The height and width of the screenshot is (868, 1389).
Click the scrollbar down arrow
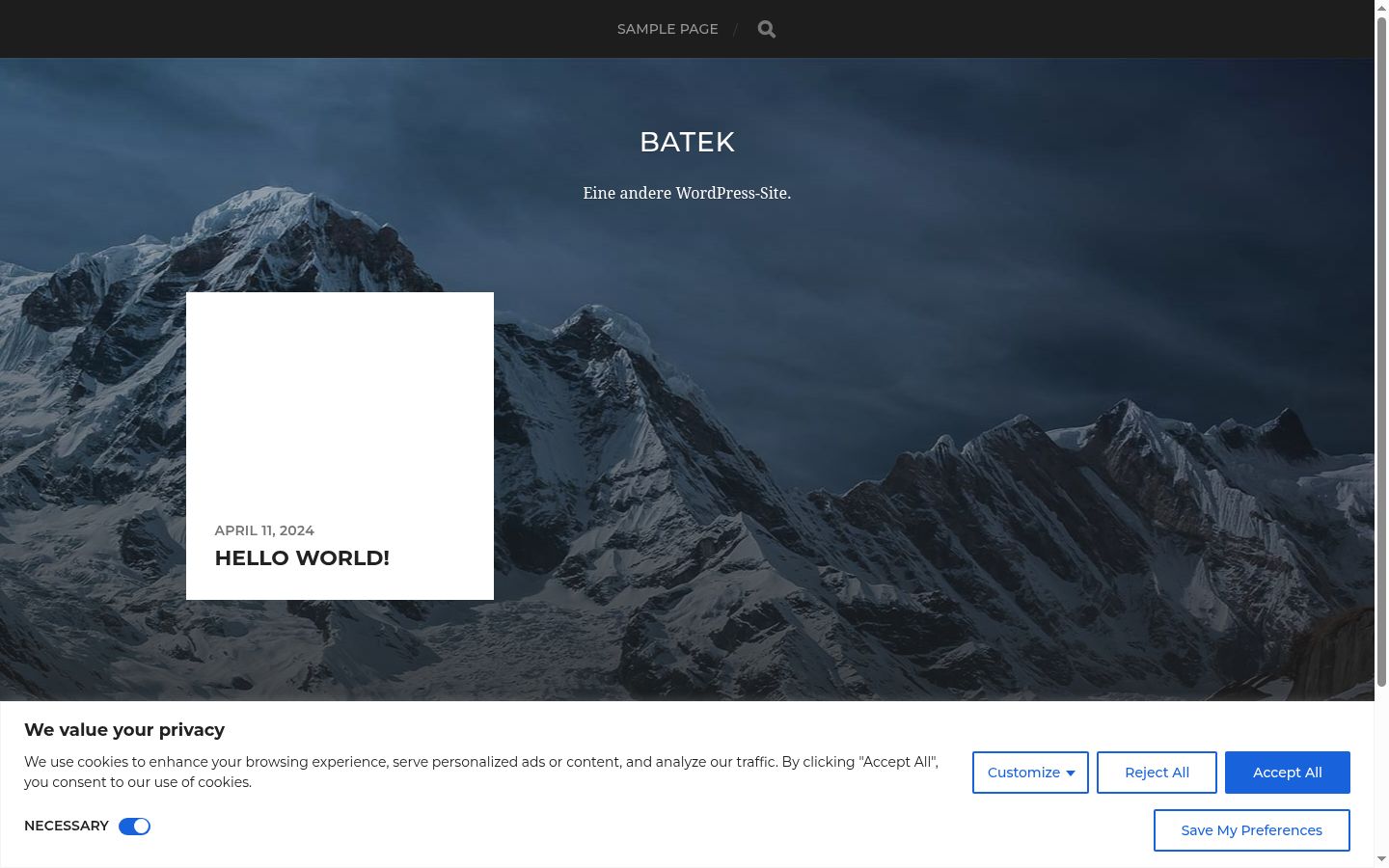coord(1381,859)
